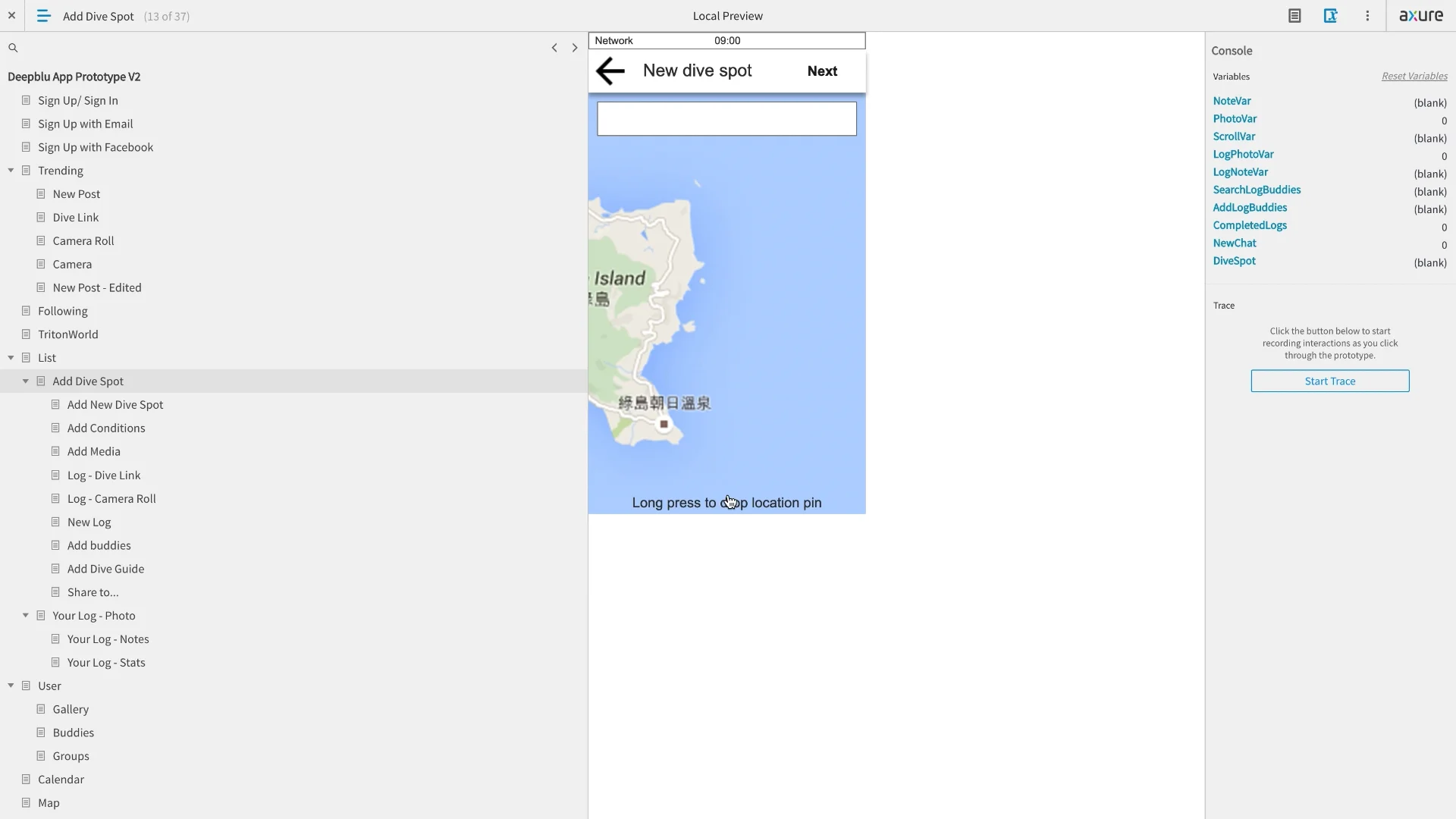Open the Gallery page
The width and height of the screenshot is (1456, 819).
(71, 710)
